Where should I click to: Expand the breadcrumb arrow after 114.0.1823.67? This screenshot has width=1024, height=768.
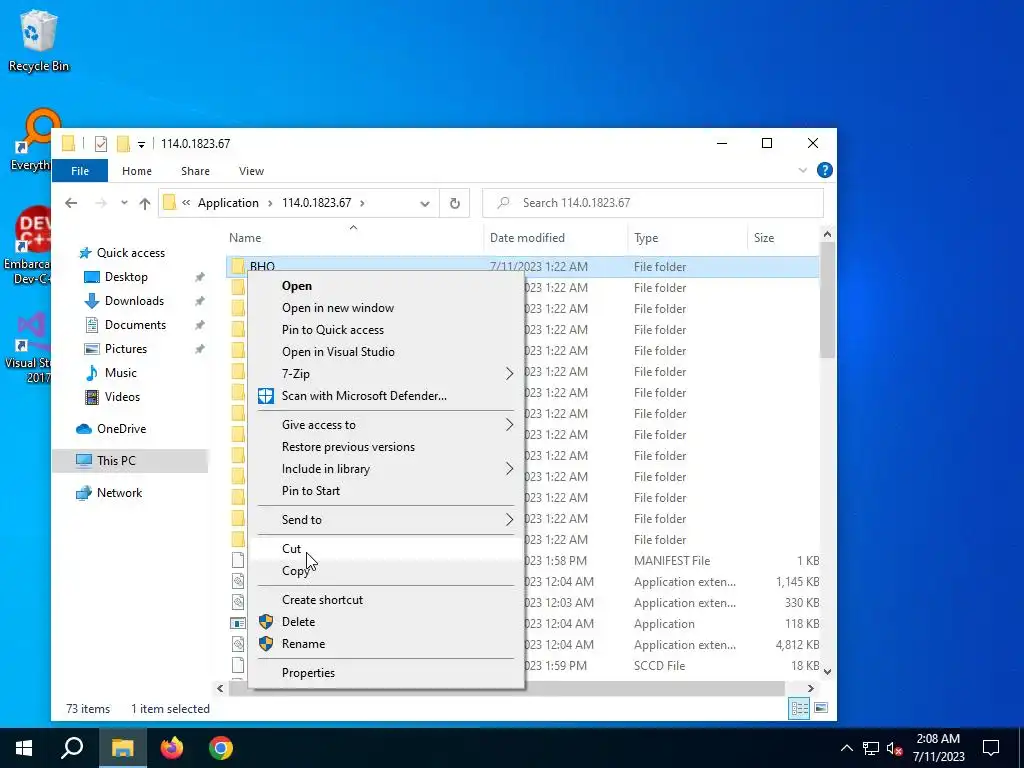pyautogui.click(x=362, y=203)
